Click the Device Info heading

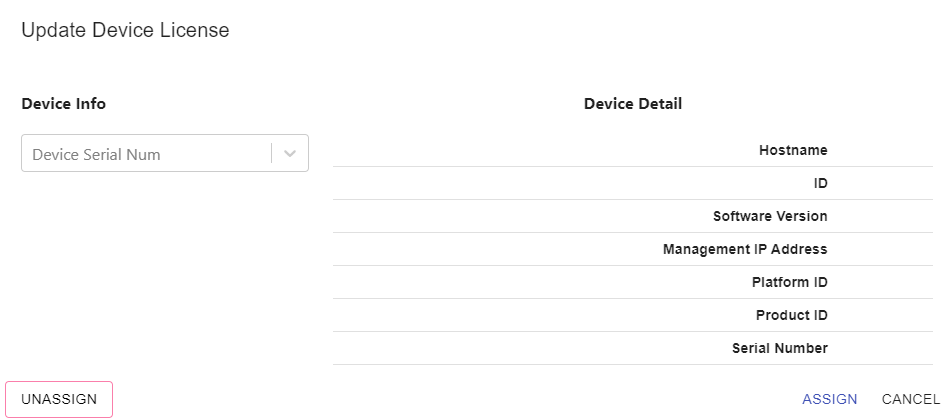[63, 103]
